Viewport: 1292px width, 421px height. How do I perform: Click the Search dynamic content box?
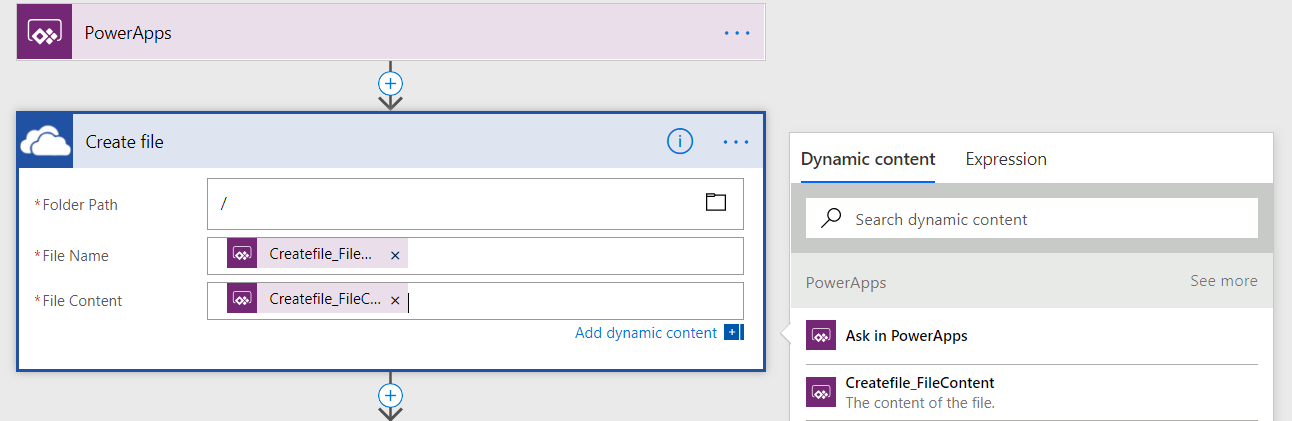click(x=1040, y=219)
